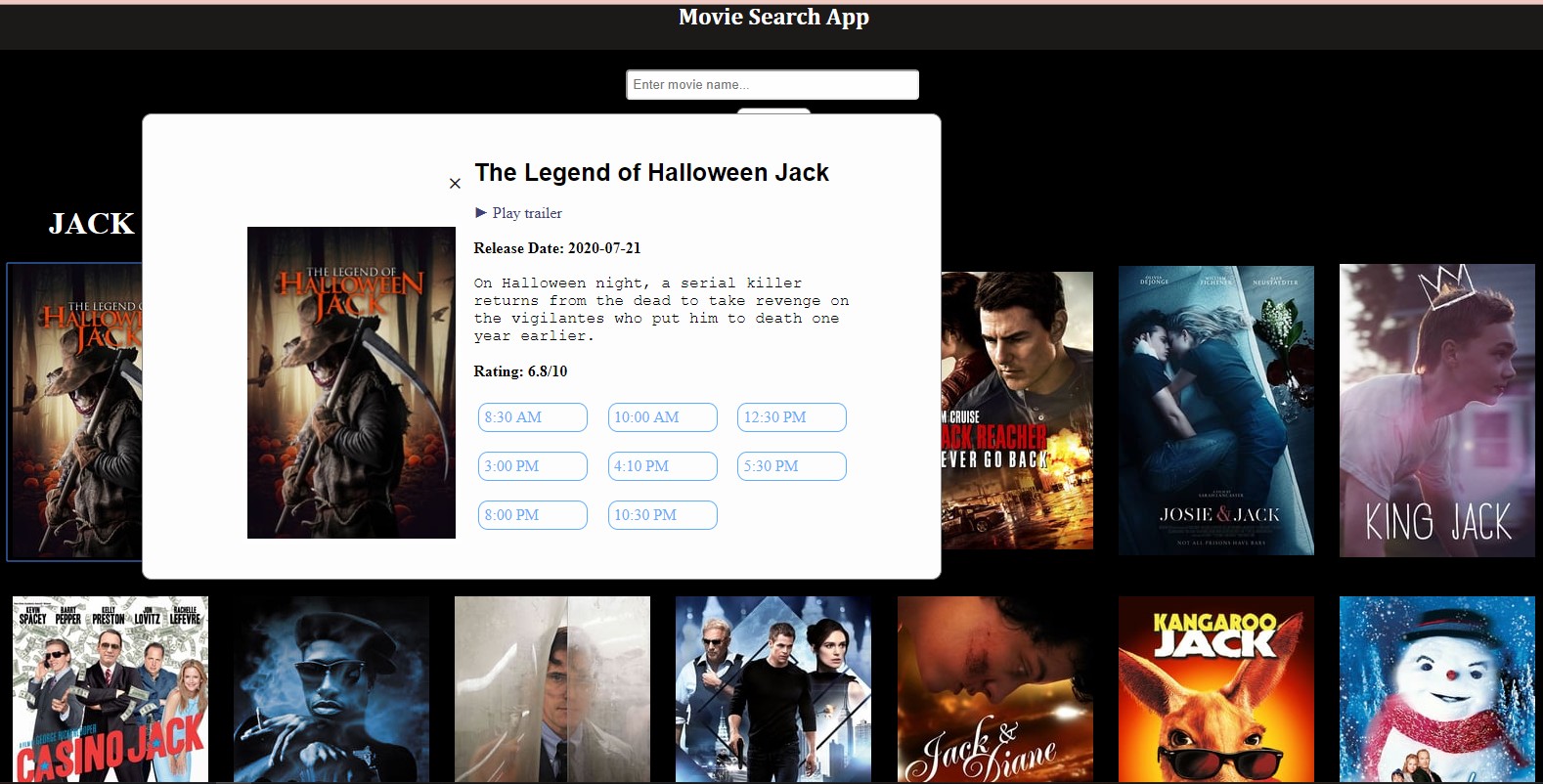This screenshot has width=1543, height=784.
Task: Open the poster of man smoking in sunglasses
Action: click(331, 689)
